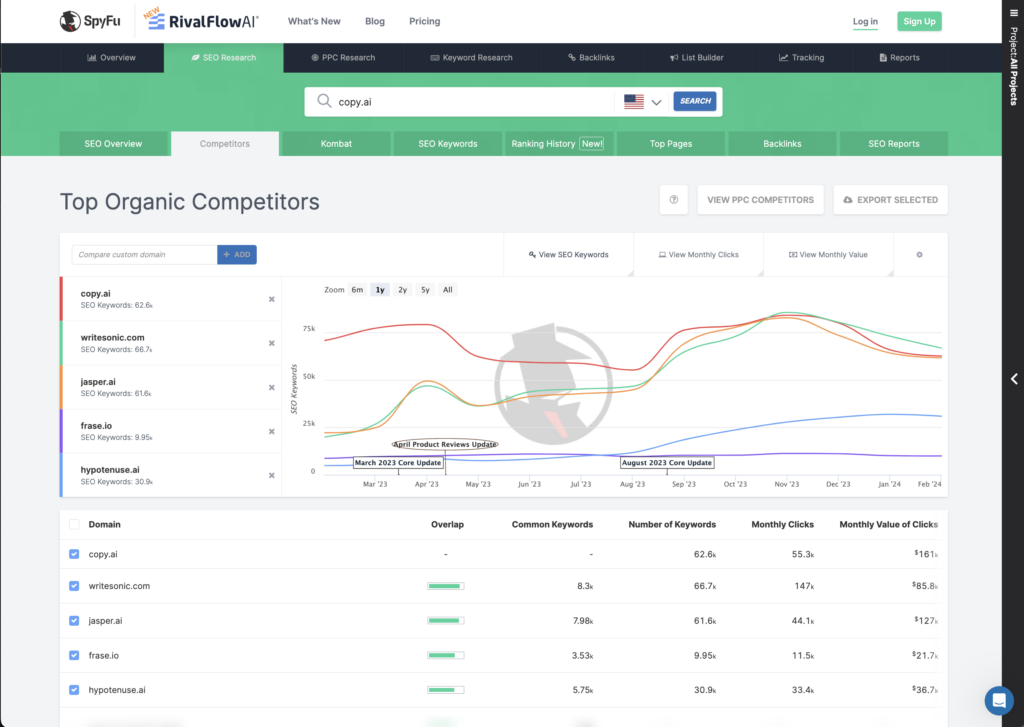Image resolution: width=1024 pixels, height=727 pixels.
Task: Click View PPC Competitors button
Action: tap(760, 200)
